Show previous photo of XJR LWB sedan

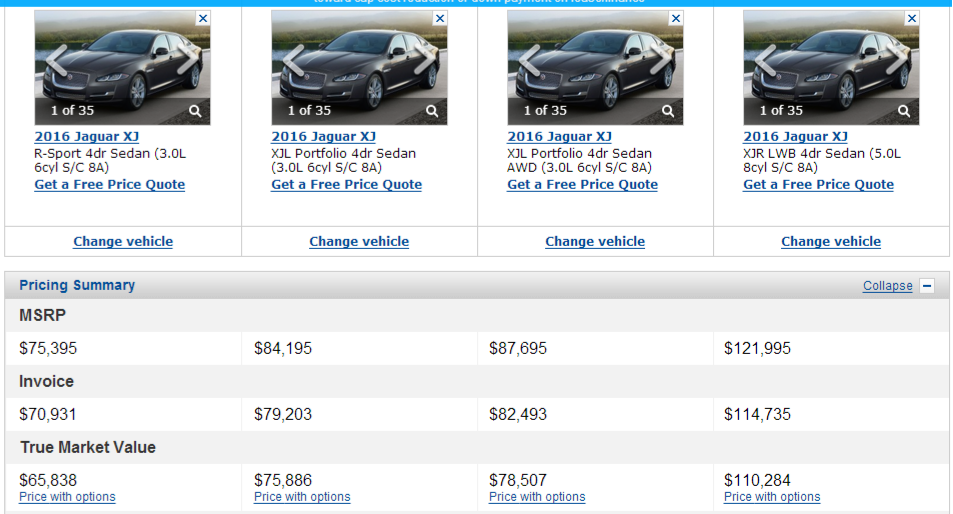(x=765, y=61)
